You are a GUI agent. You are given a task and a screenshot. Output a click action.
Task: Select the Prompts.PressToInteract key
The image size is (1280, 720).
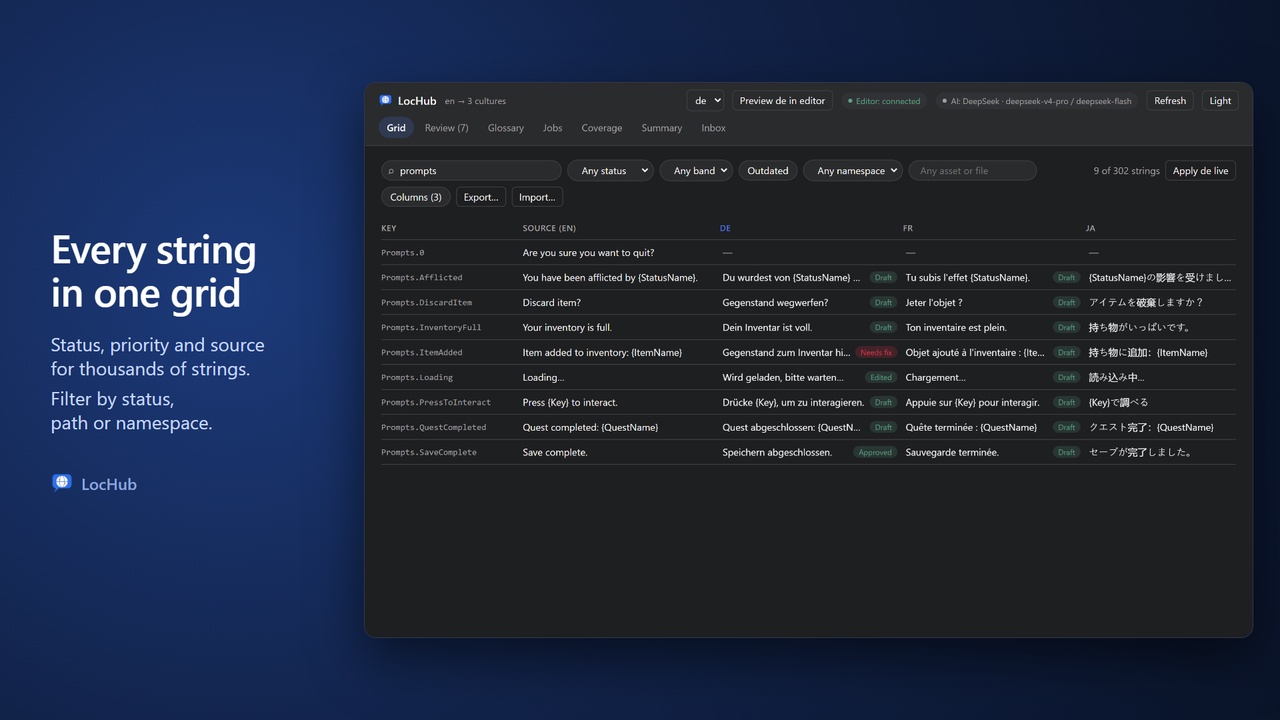coord(436,402)
